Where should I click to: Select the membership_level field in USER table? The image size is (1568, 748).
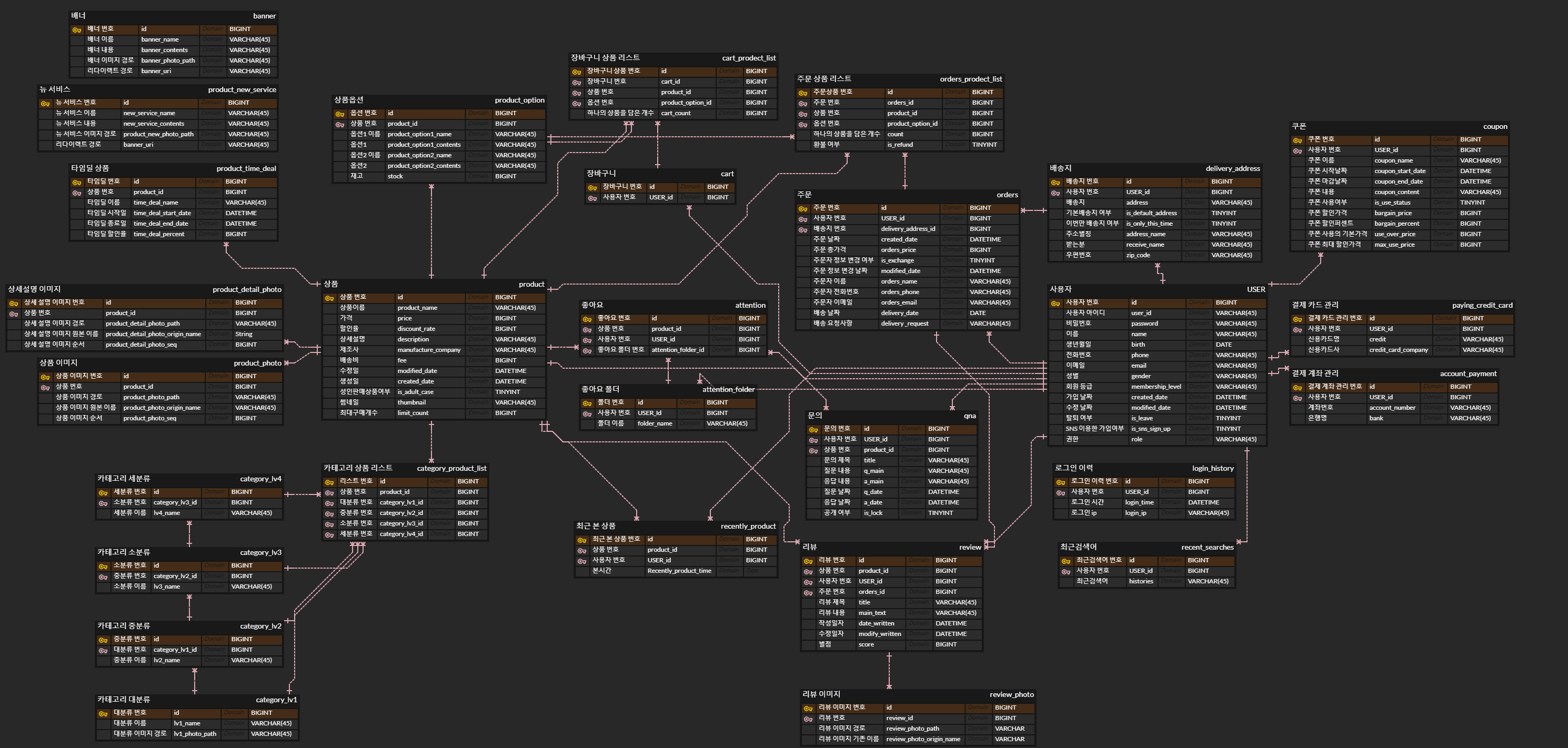(1155, 387)
